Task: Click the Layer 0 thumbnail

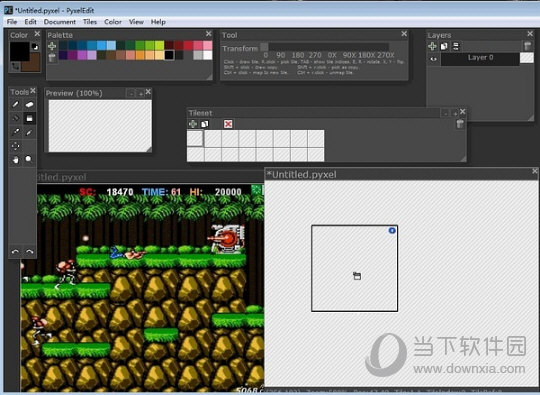Action: (527, 58)
